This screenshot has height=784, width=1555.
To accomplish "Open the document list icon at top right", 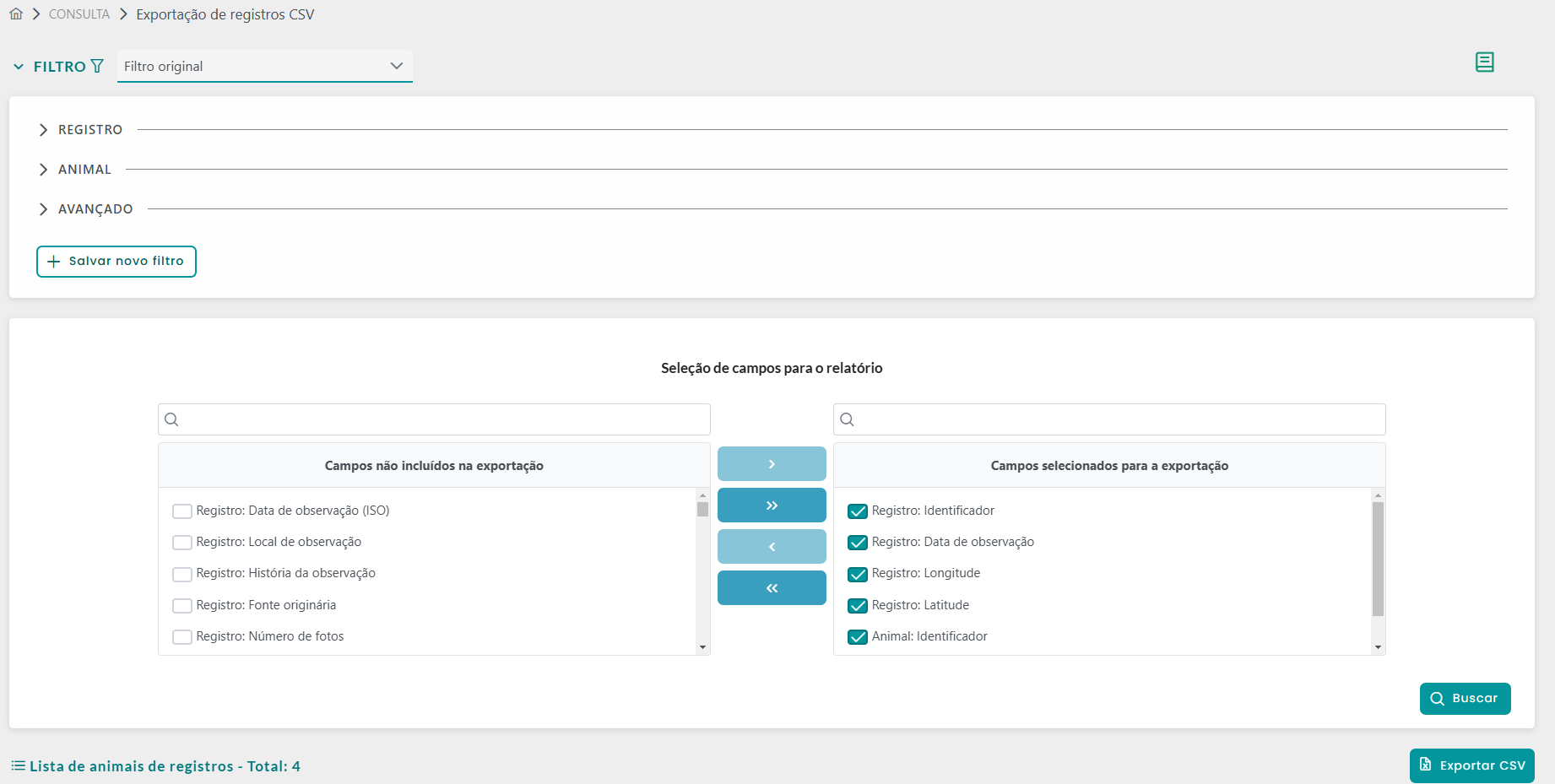I will pyautogui.click(x=1484, y=62).
